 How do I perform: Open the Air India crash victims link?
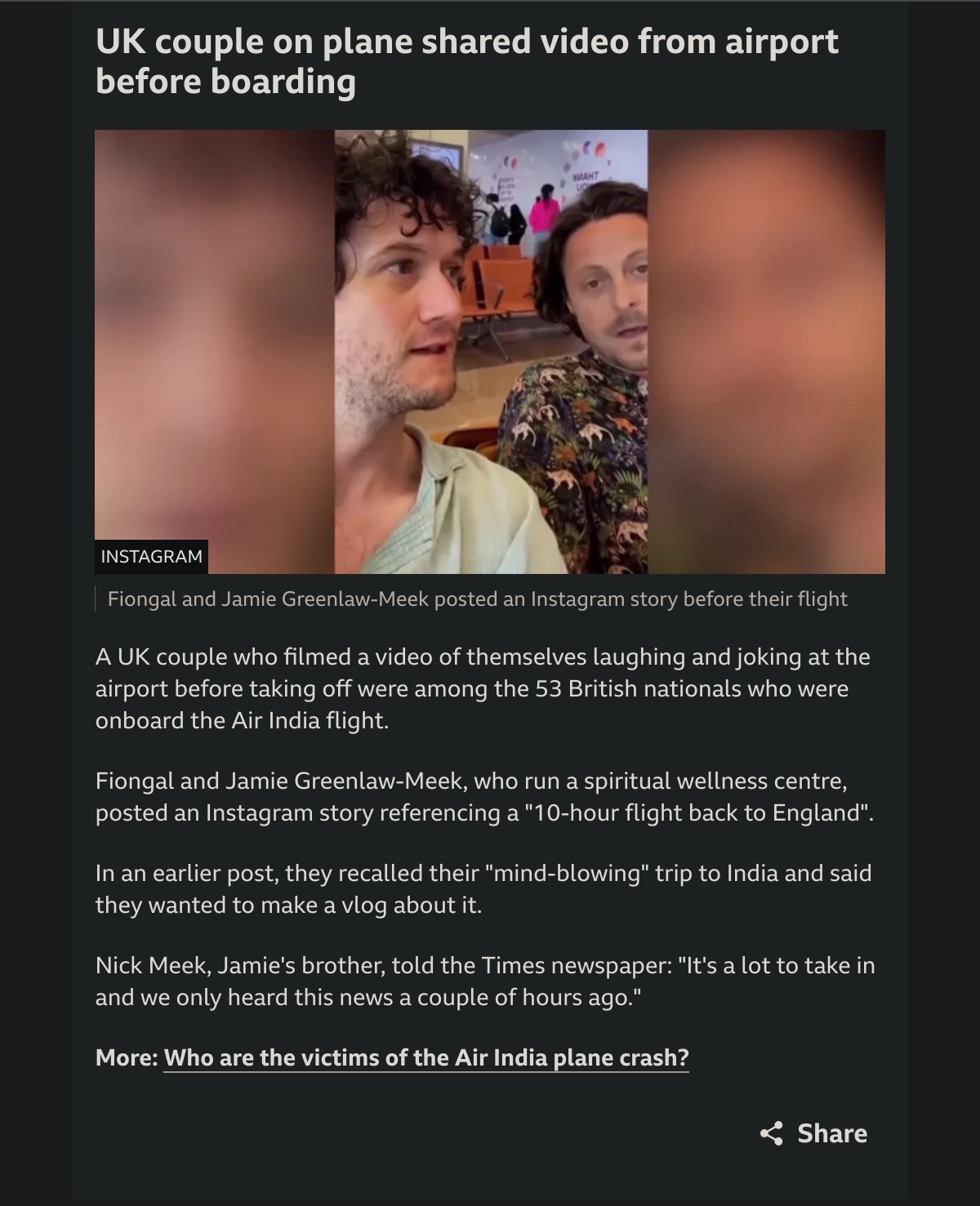click(426, 1058)
